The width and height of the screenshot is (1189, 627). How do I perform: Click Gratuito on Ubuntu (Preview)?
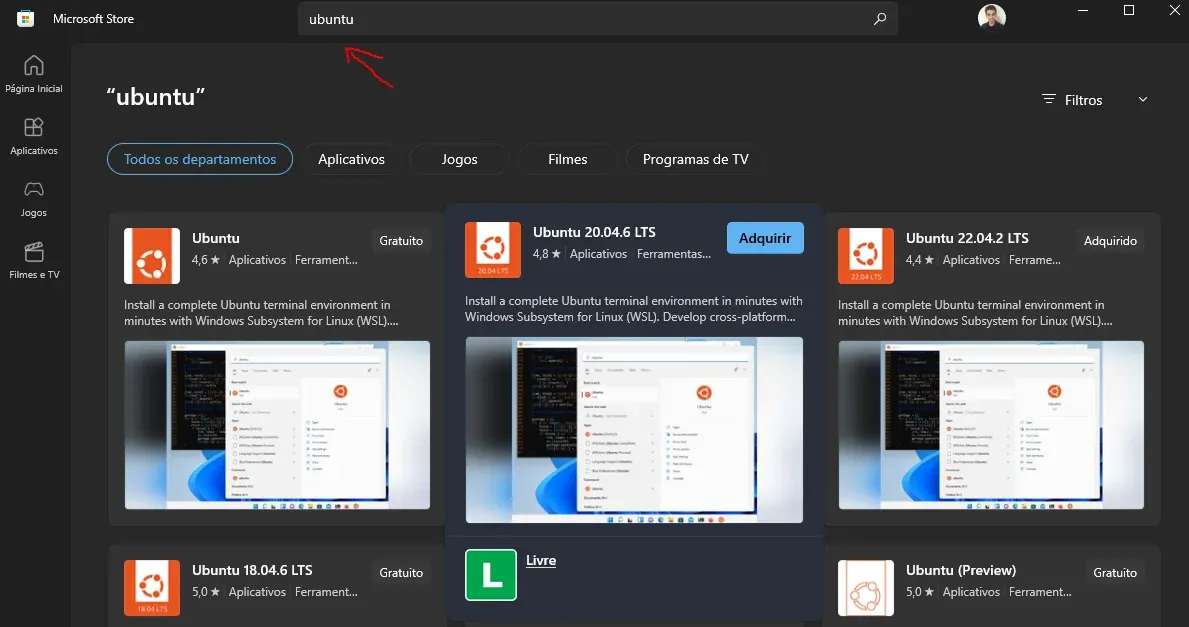click(x=1115, y=572)
